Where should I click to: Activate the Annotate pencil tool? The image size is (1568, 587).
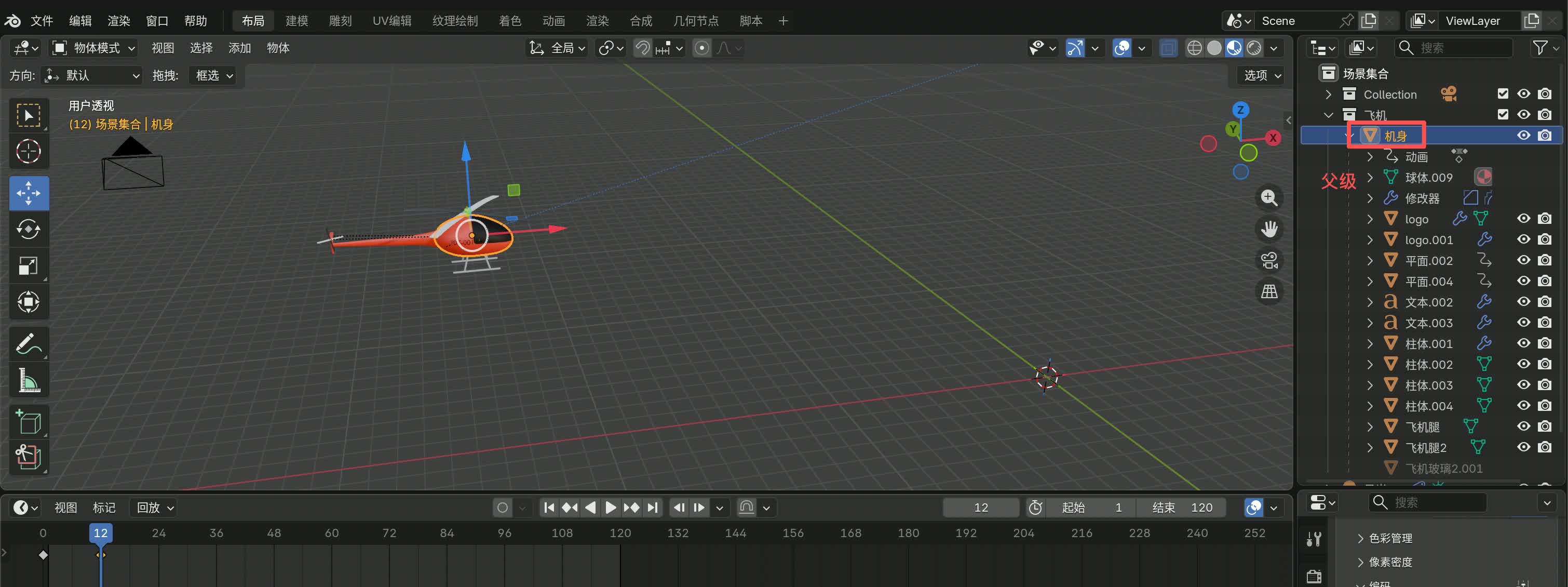pos(29,344)
